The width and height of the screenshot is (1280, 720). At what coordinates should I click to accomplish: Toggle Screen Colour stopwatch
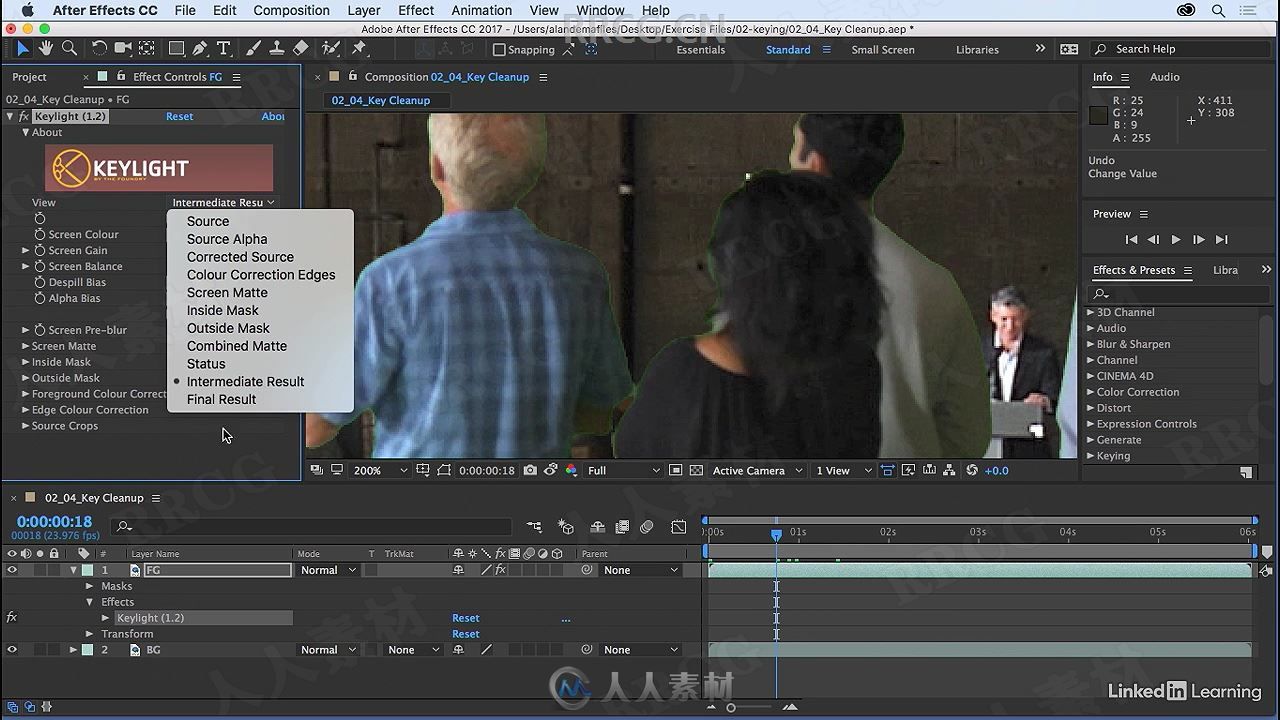pos(40,234)
